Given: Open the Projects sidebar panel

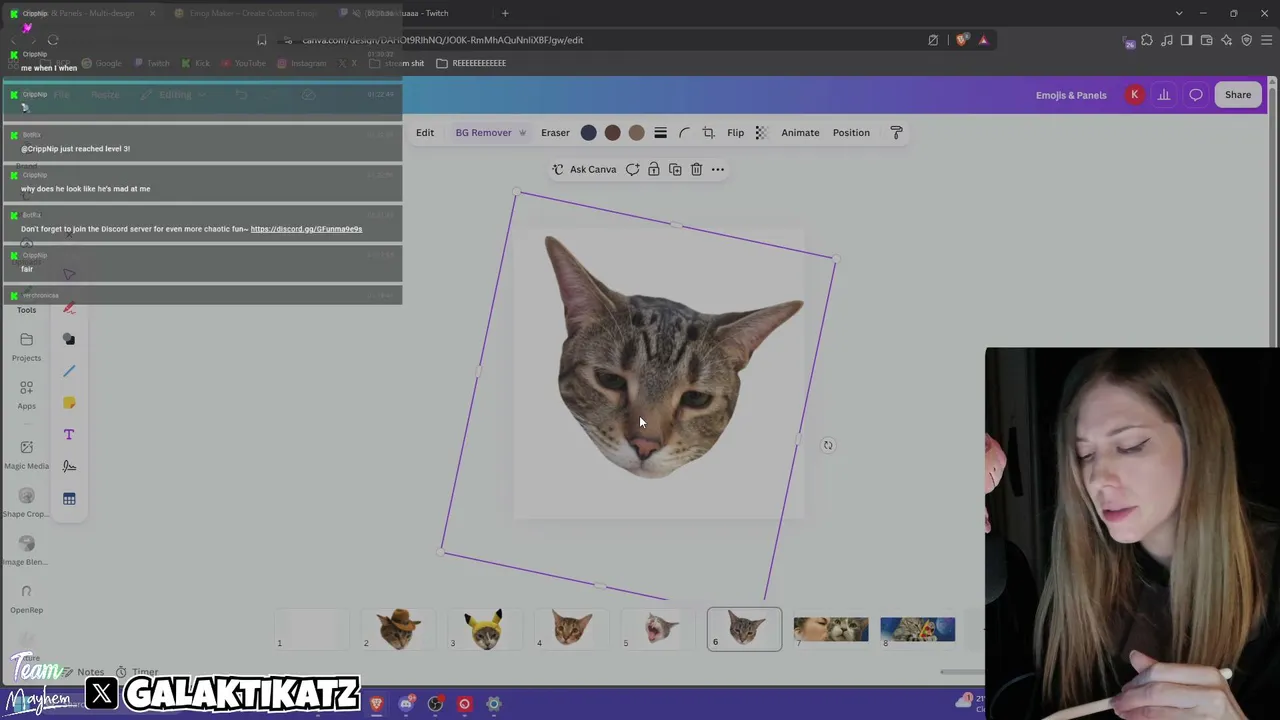Looking at the screenshot, I should (x=26, y=347).
